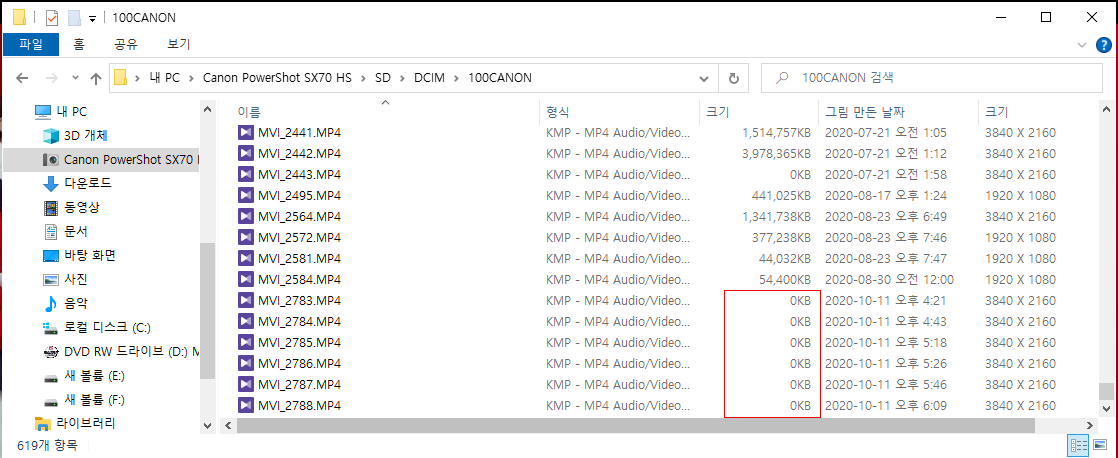Click the SD breadcrumb in the address bar
Screen dimensions: 1118x458
[x=383, y=78]
